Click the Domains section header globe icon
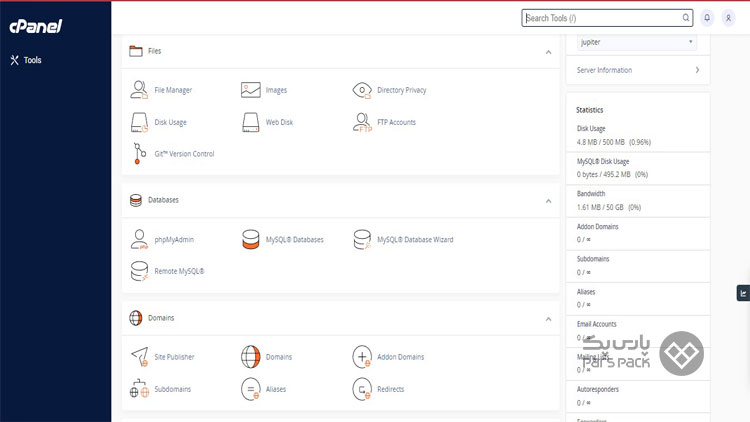Image resolution: width=750 pixels, height=422 pixels. coord(136,318)
